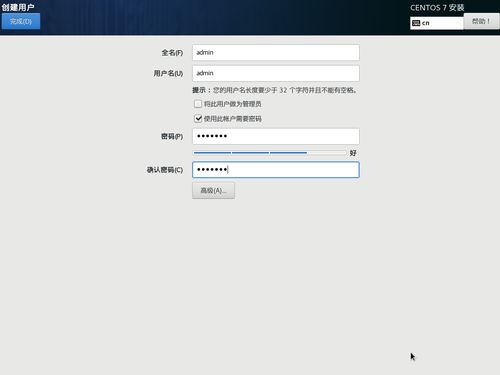Viewport: 500px width, 375px height.
Task: Click the 确认密码(C) field label
Action: (x=165, y=170)
